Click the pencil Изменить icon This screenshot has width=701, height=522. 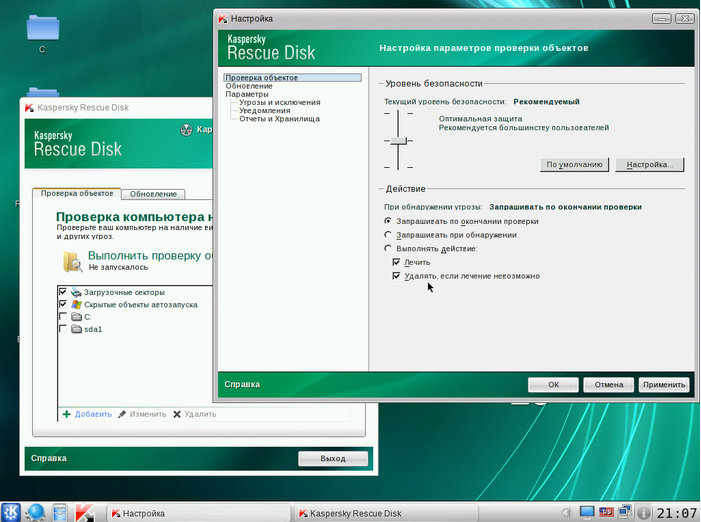pyautogui.click(x=122, y=414)
